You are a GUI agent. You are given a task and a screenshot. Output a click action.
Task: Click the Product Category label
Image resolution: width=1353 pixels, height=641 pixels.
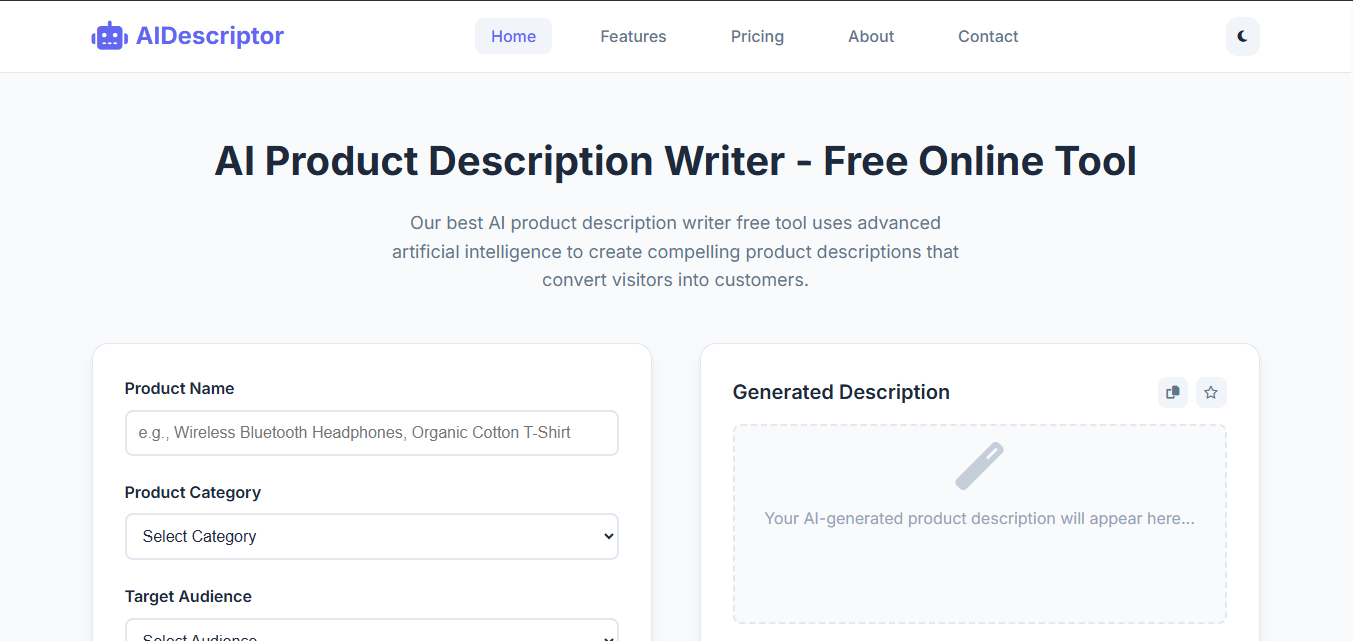(x=193, y=493)
